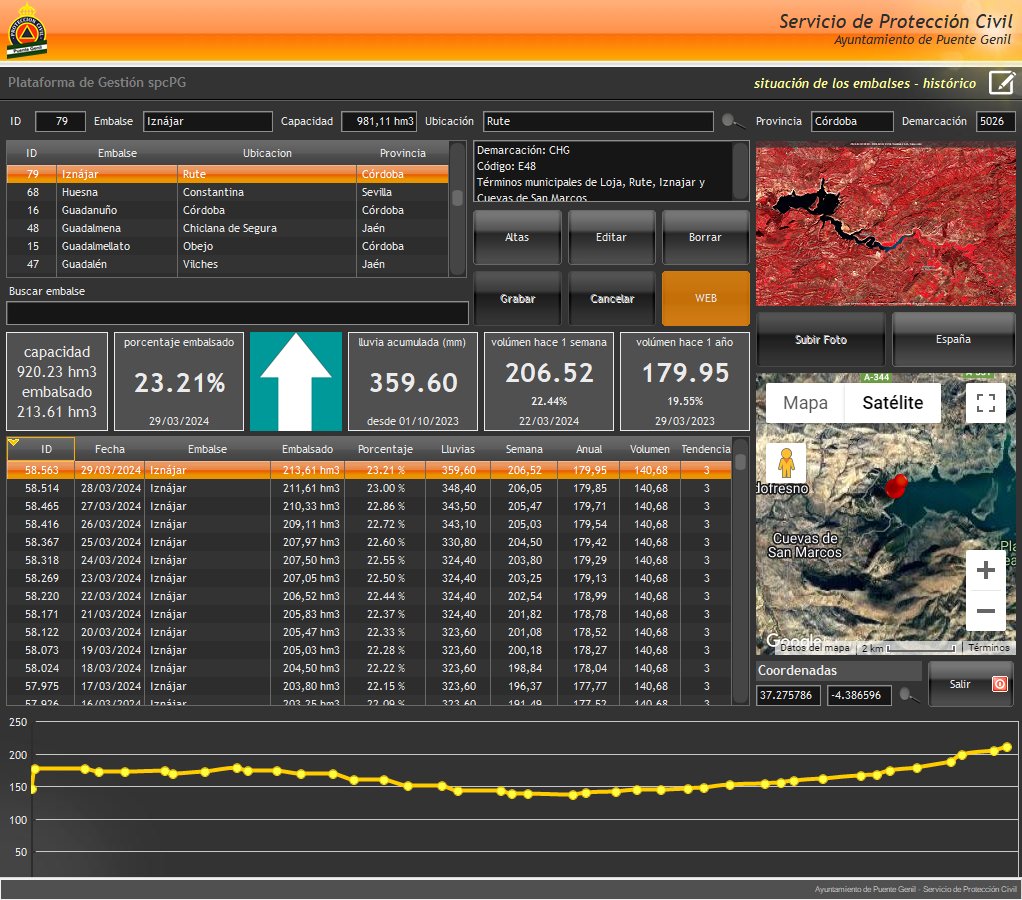Sort history by Lluvias column header
The image size is (1022, 900).
pyautogui.click(x=458, y=449)
